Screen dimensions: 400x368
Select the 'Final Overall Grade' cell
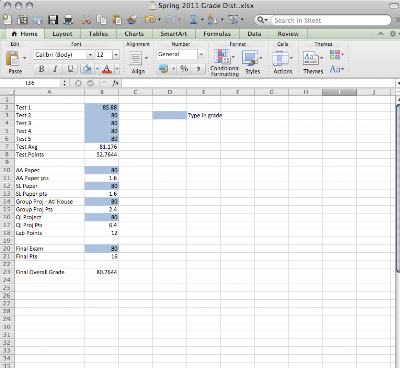(x=50, y=272)
